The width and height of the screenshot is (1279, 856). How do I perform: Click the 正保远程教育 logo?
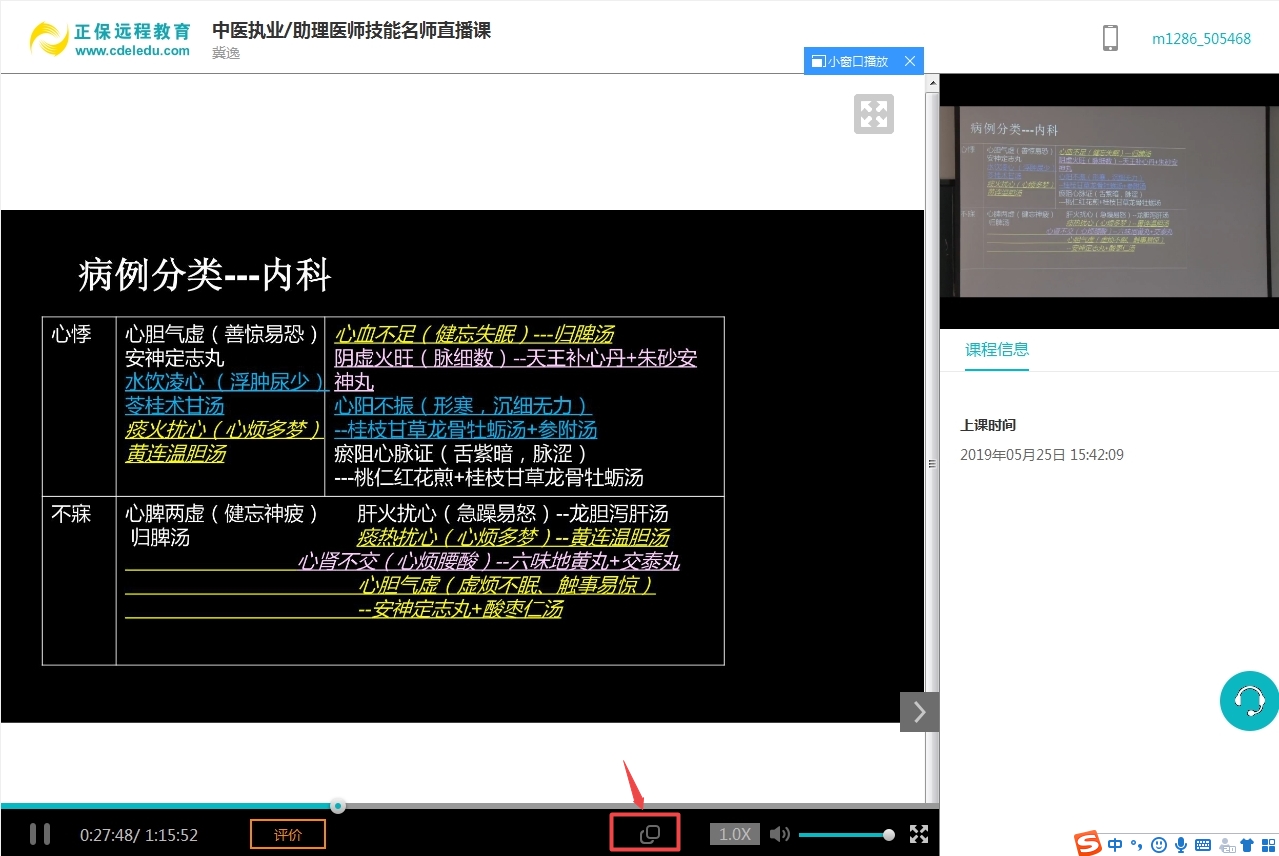110,38
